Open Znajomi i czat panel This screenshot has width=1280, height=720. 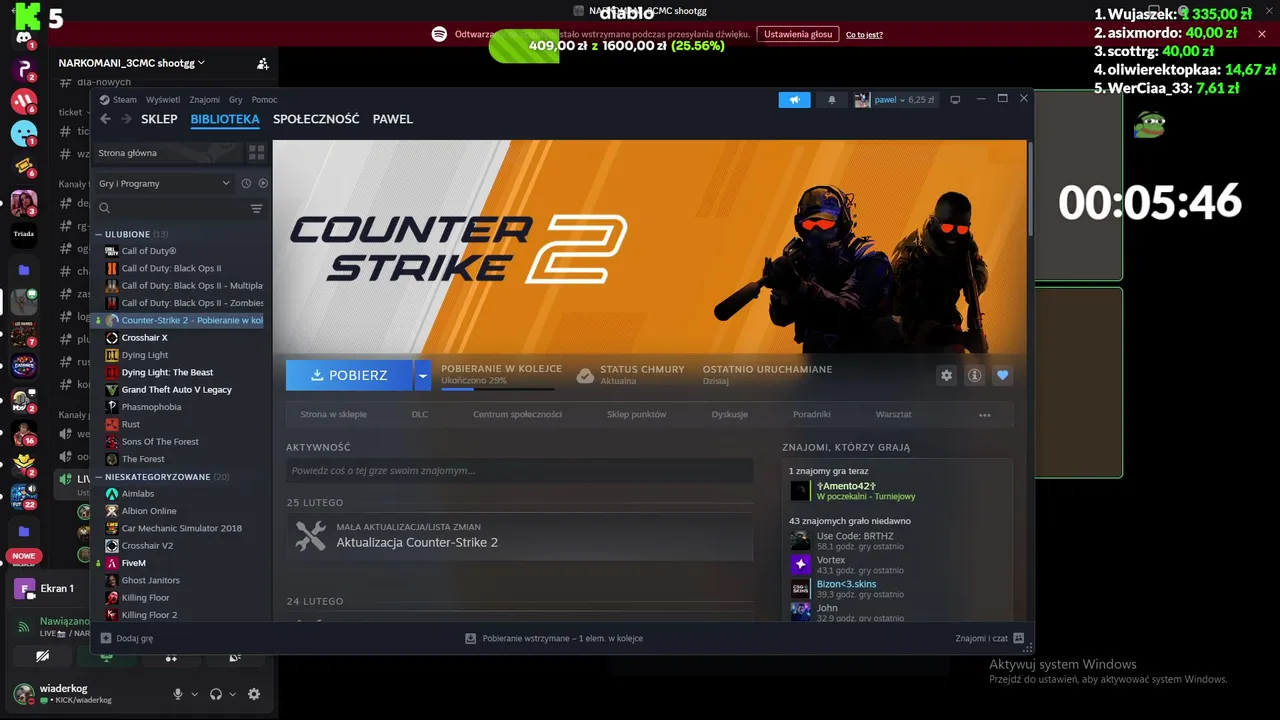989,638
